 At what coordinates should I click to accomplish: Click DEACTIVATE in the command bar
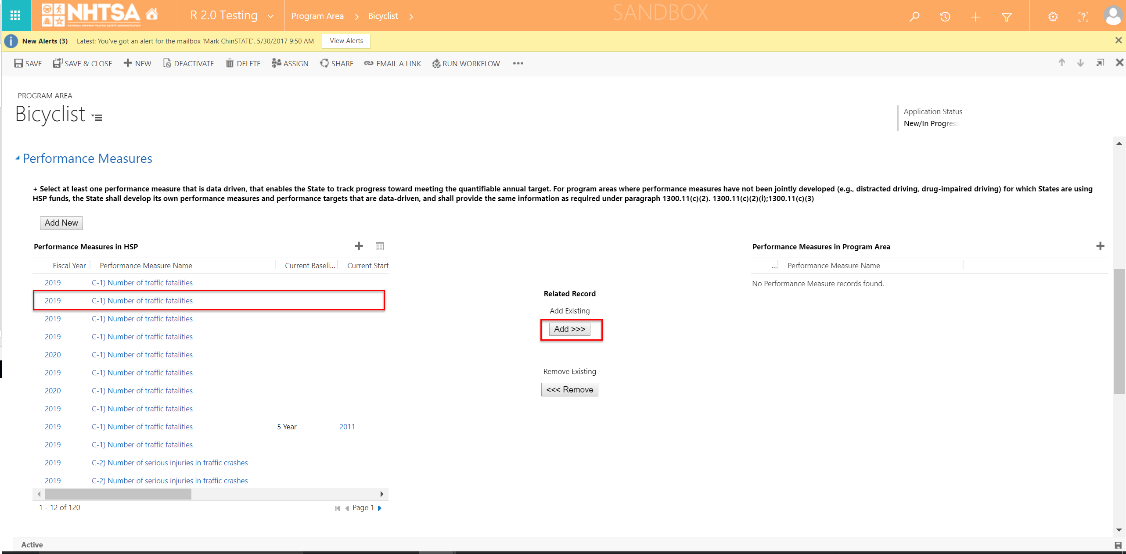click(188, 63)
